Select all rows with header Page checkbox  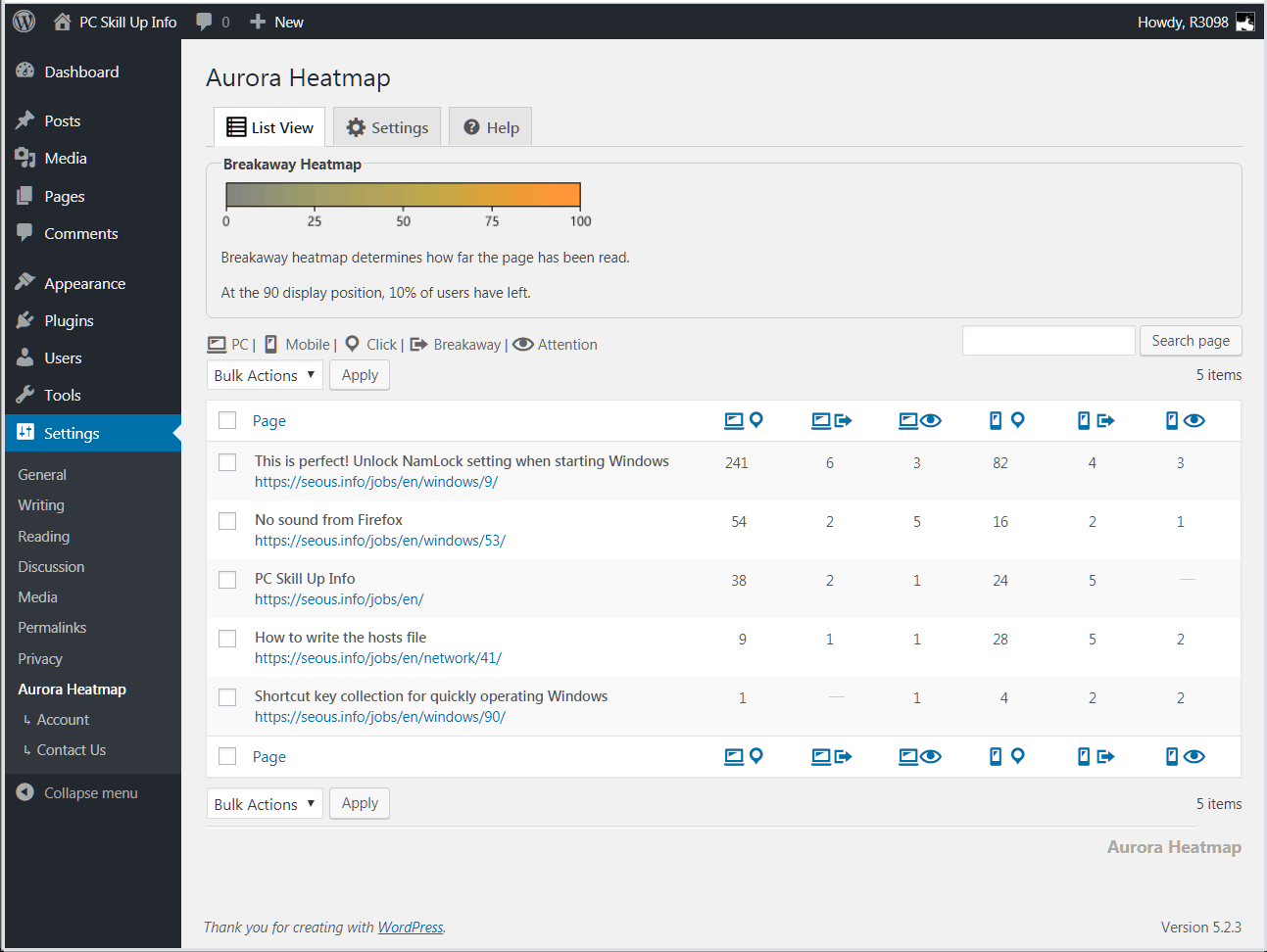click(x=227, y=420)
